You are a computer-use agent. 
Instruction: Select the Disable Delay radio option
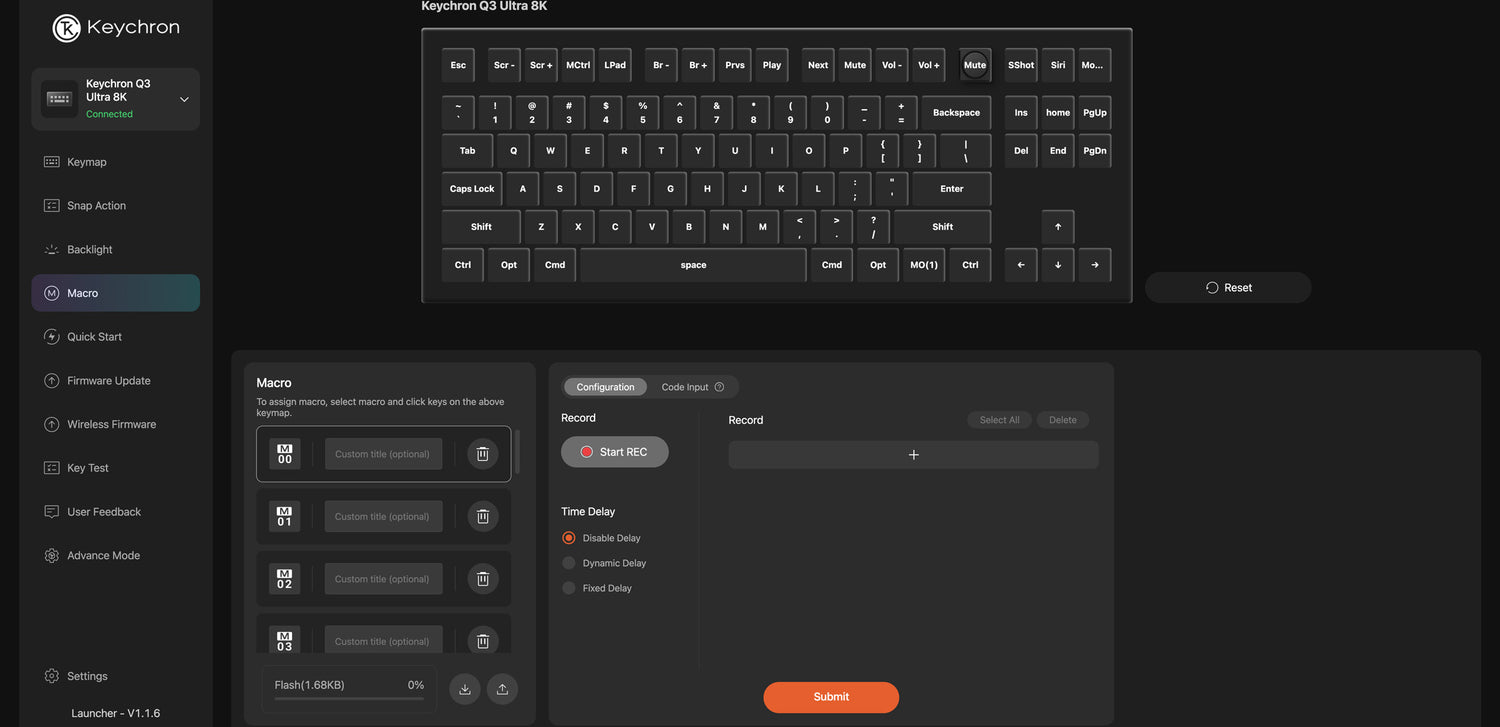tap(569, 538)
